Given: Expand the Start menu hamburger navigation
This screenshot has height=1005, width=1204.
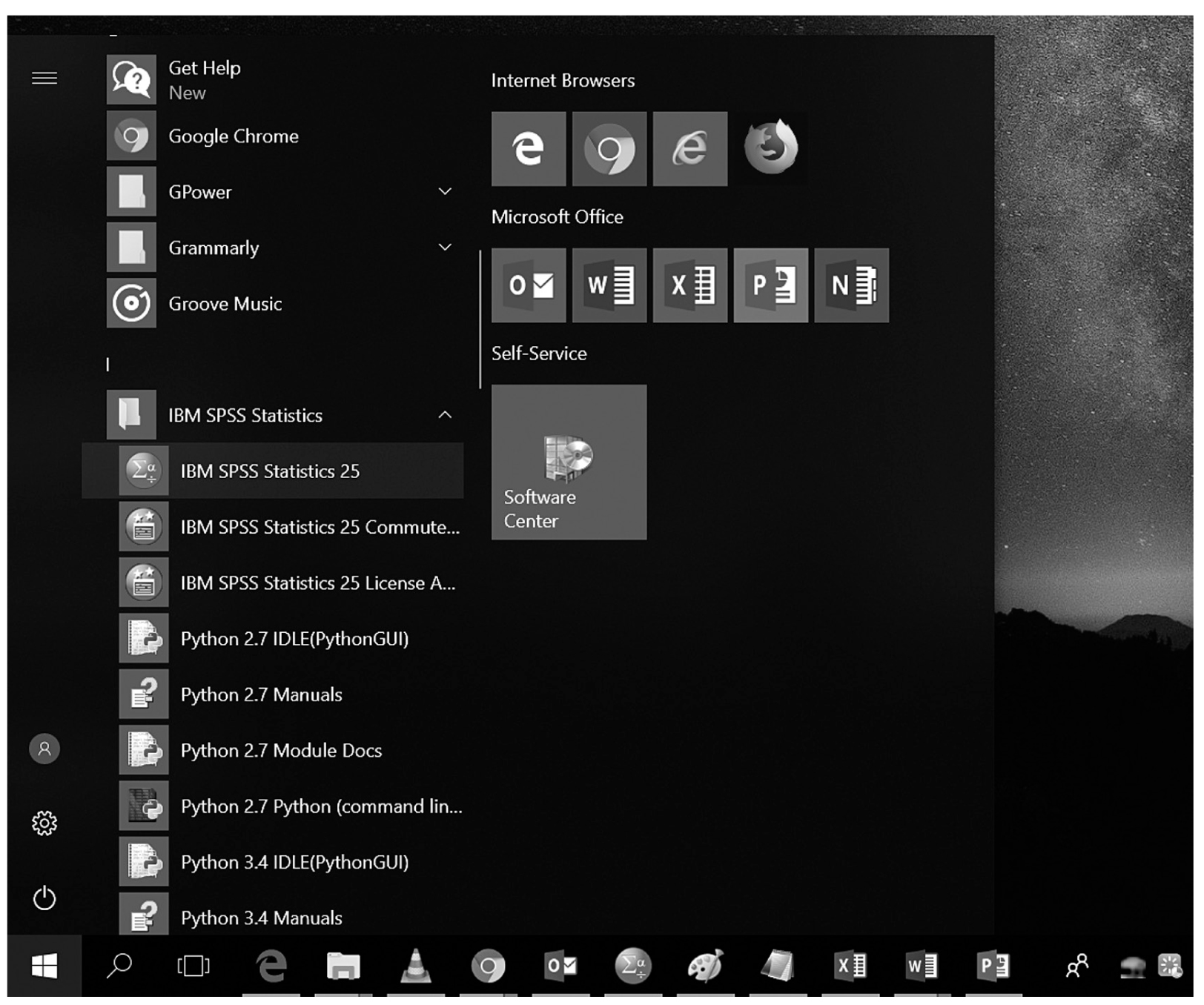Looking at the screenshot, I should pos(44,78).
